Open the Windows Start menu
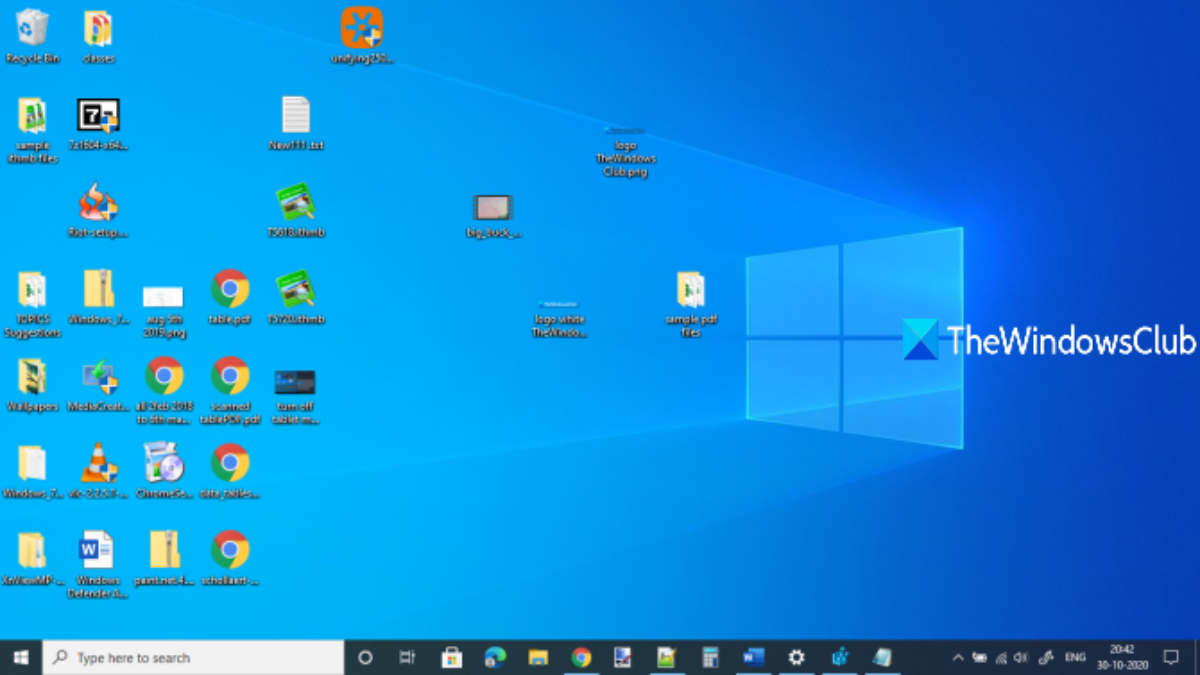1200x675 pixels. click(20, 657)
